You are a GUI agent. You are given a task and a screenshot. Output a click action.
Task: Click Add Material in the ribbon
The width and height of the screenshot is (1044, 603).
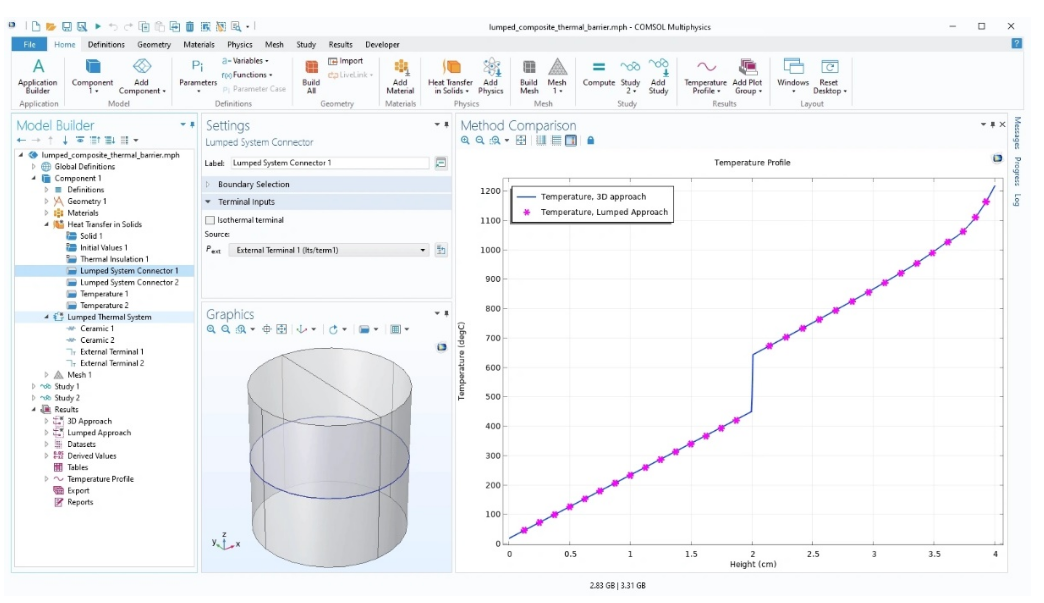(400, 76)
